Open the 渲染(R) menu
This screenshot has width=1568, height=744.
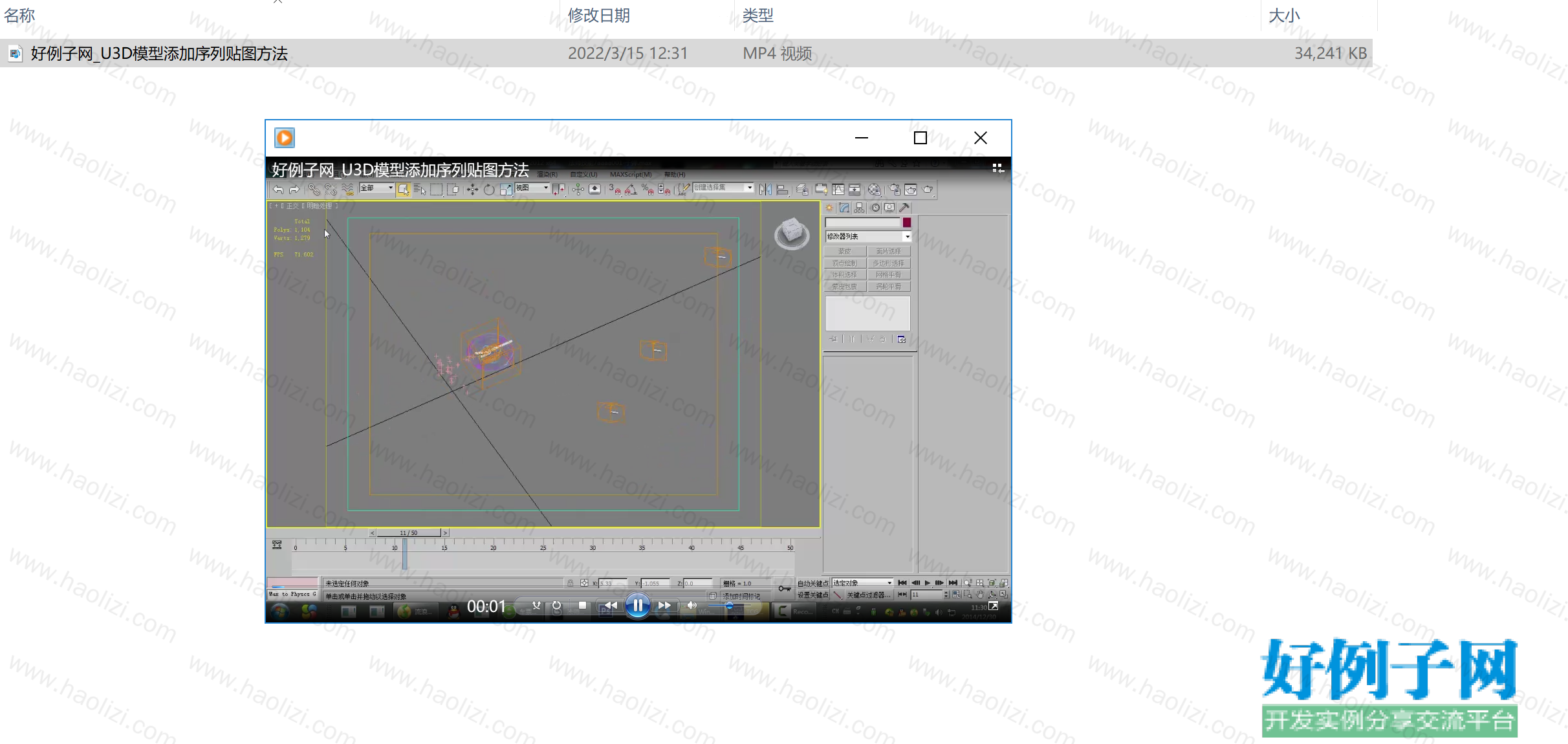[547, 175]
